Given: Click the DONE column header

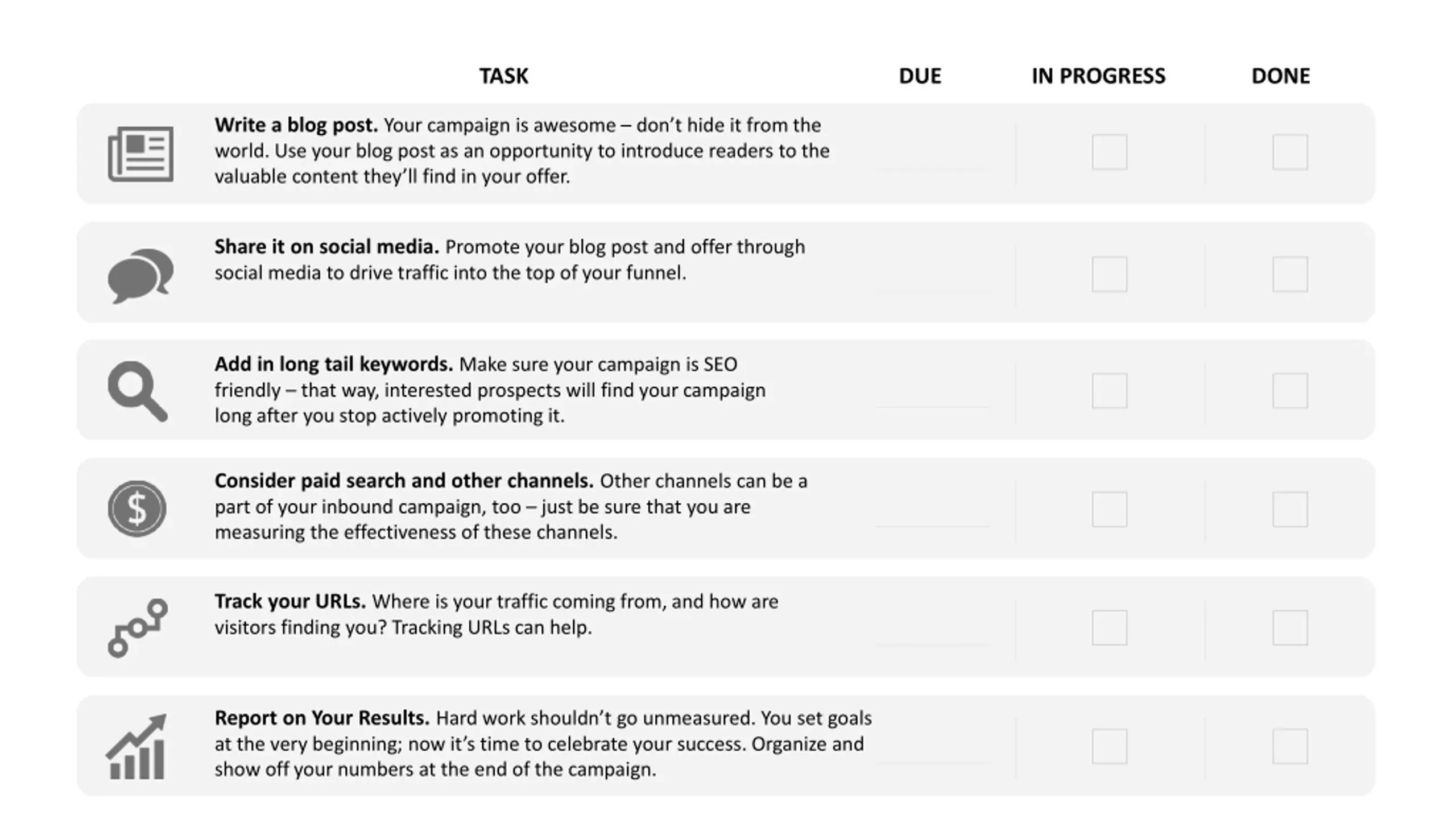Looking at the screenshot, I should (1280, 76).
